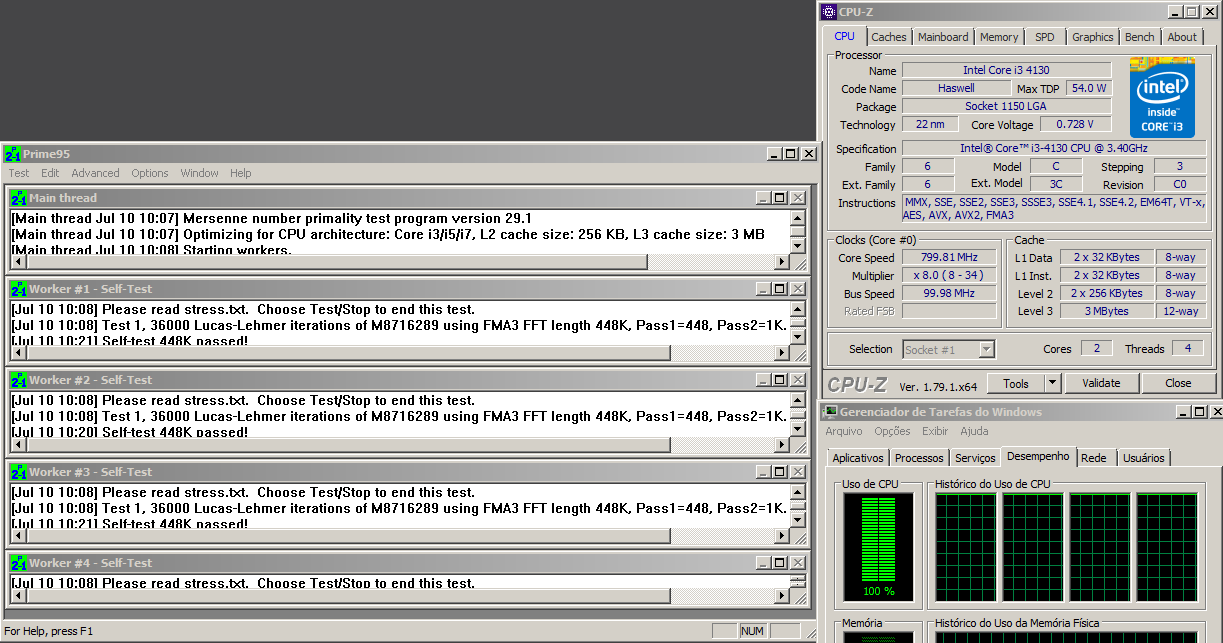Viewport: 1223px width, 643px height.
Task: Click the '100 %' CPU usage meter
Action: click(x=878, y=546)
